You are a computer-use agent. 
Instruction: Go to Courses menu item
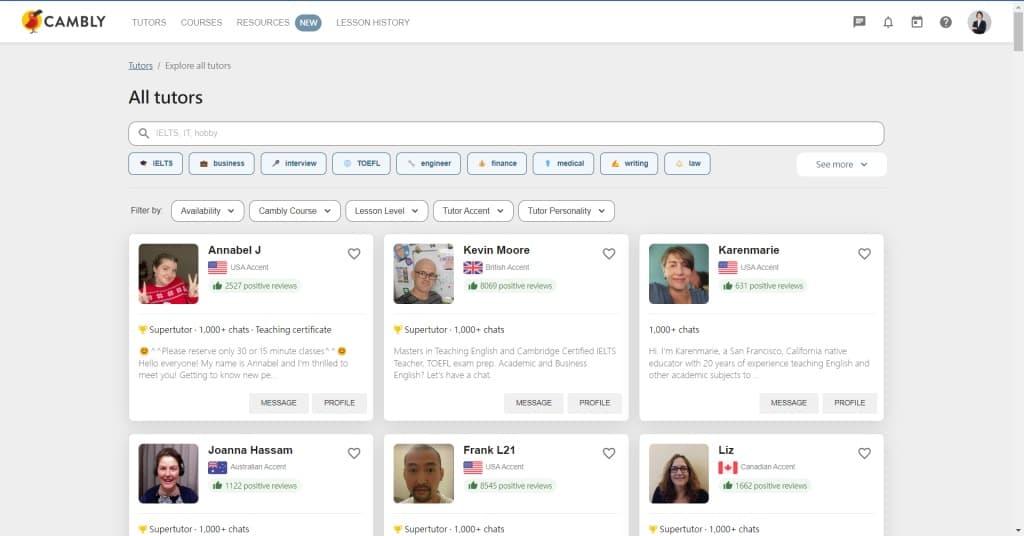[201, 22]
